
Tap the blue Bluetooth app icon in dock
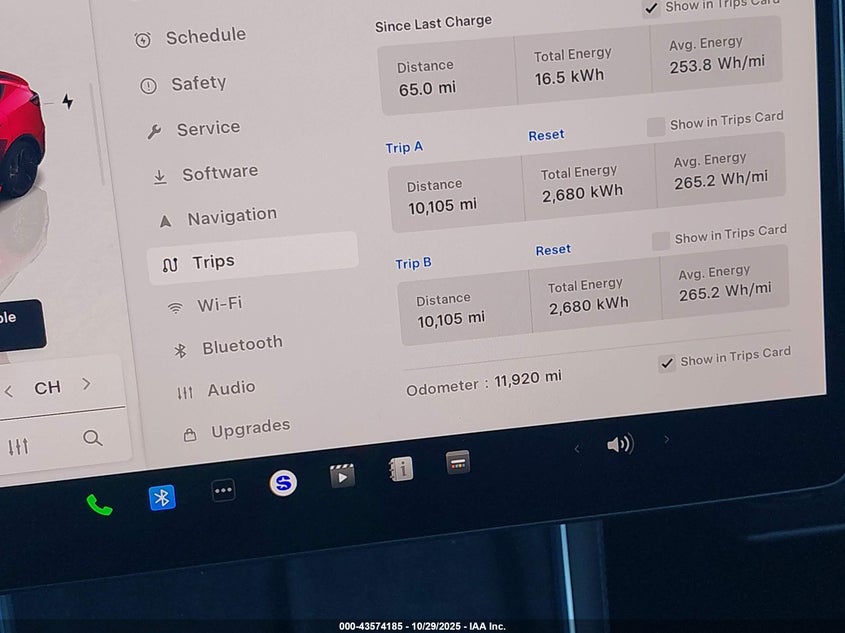pos(162,497)
